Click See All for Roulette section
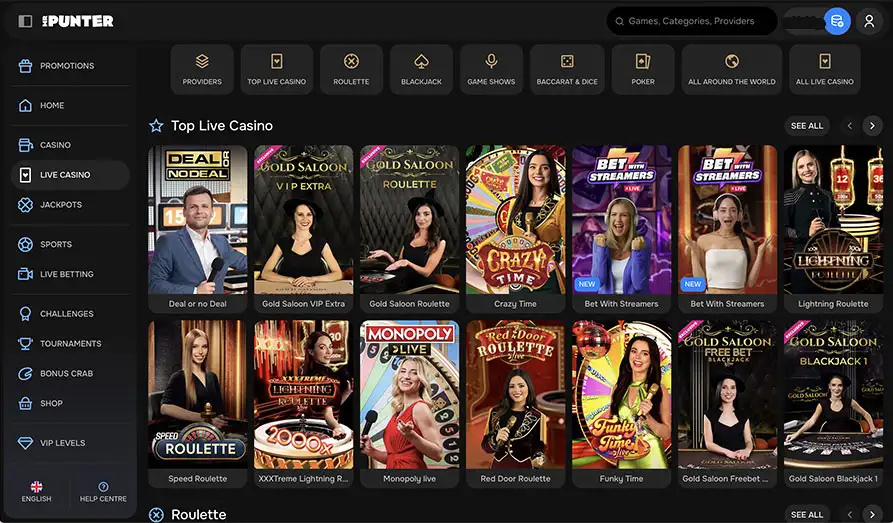893x523 pixels. pyautogui.click(x=807, y=514)
